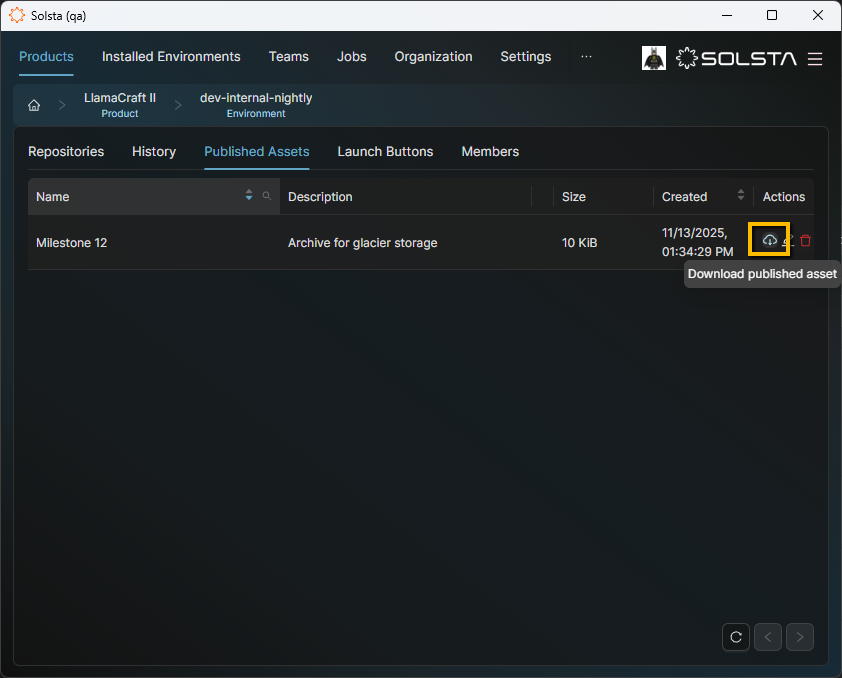Image resolution: width=842 pixels, height=678 pixels.
Task: Edit the Milestone 12 asset
Action: 788,240
